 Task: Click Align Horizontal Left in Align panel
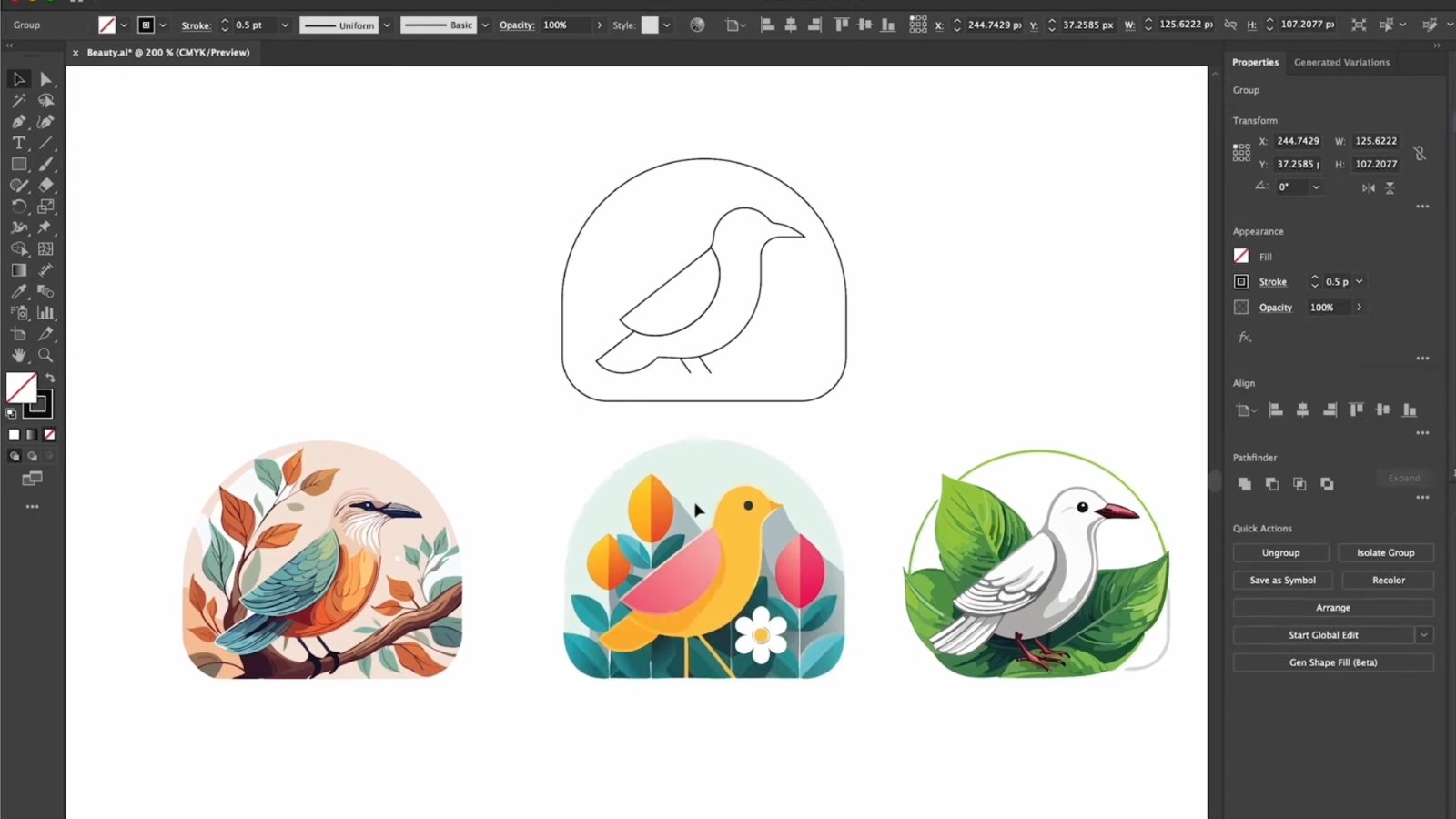[1276, 410]
